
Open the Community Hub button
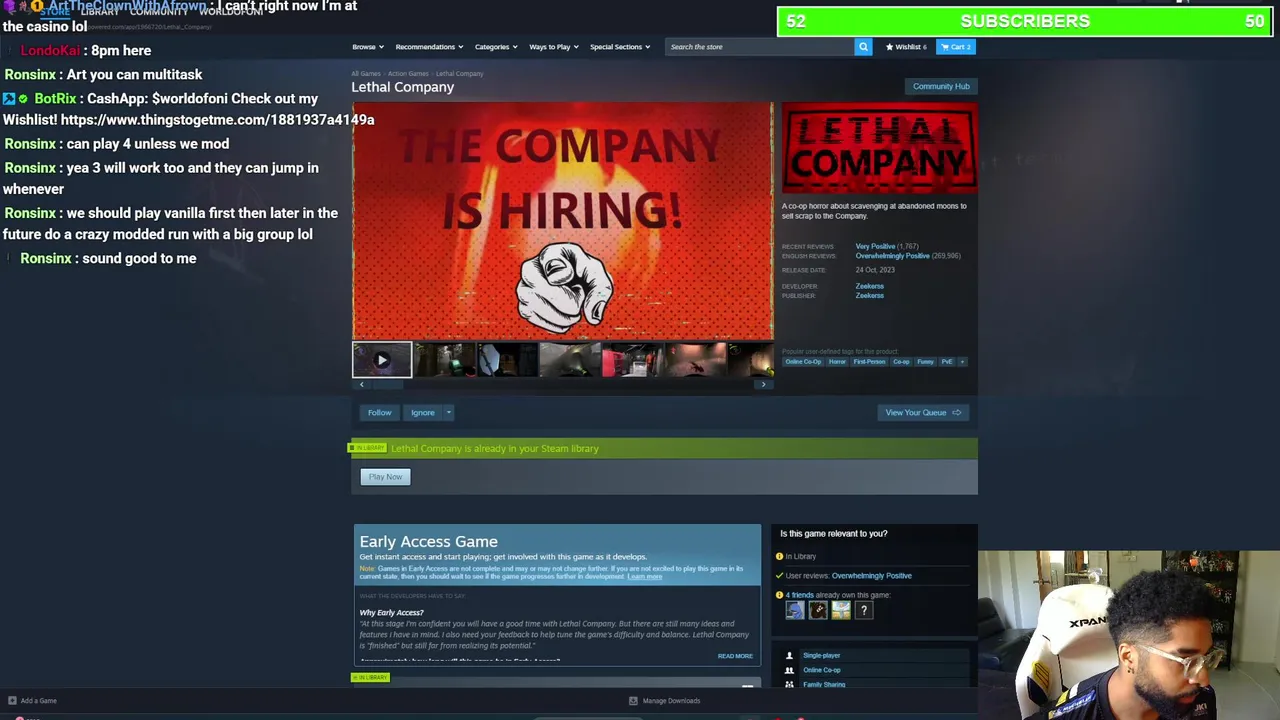[941, 86]
